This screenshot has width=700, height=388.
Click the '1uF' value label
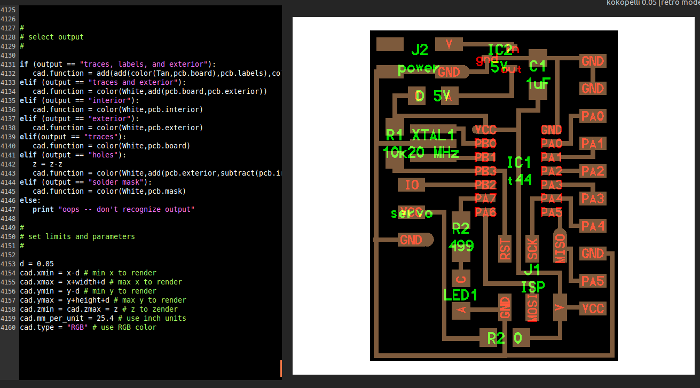tap(538, 84)
